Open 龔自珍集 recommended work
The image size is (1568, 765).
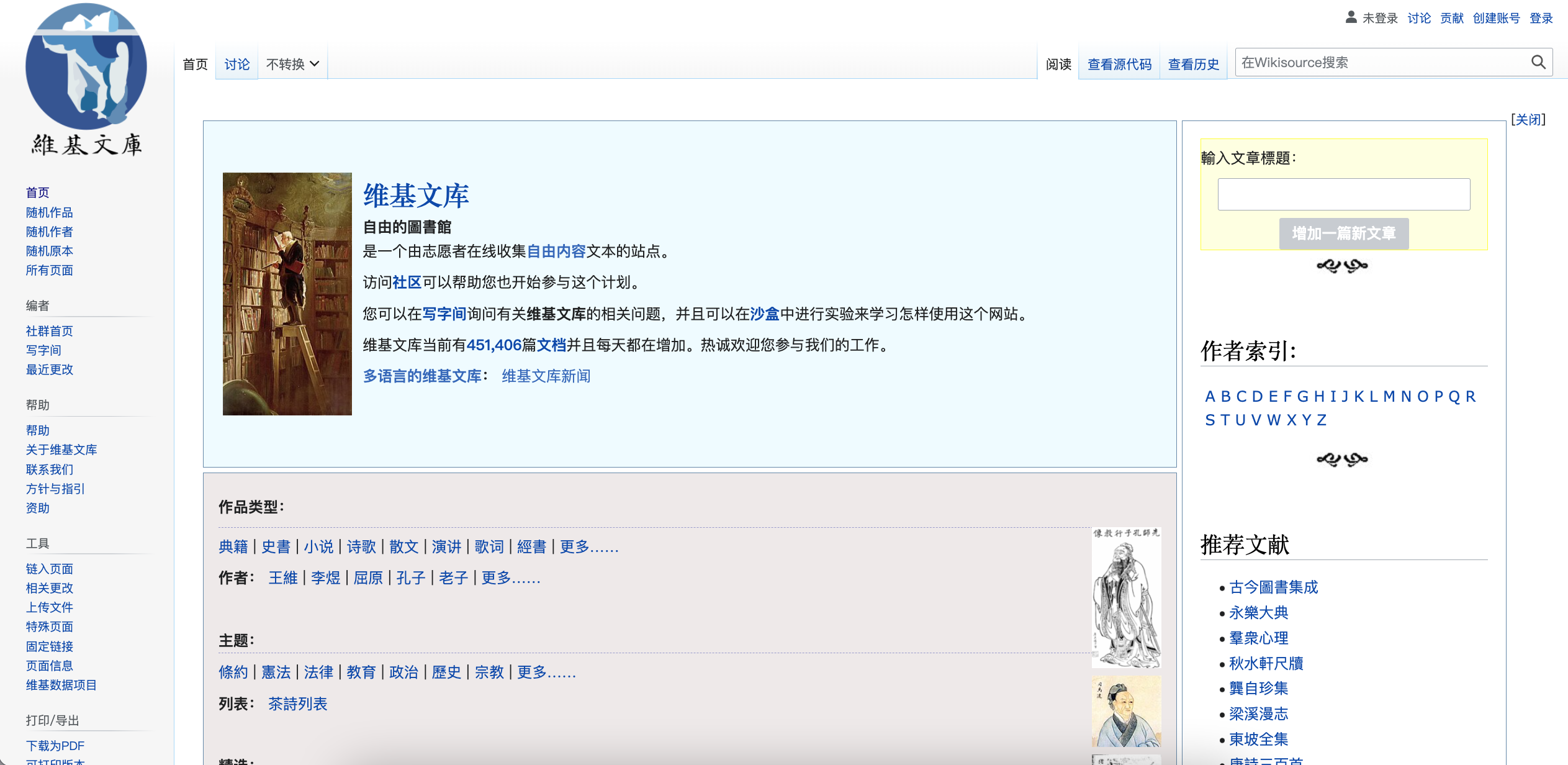click(x=1258, y=689)
